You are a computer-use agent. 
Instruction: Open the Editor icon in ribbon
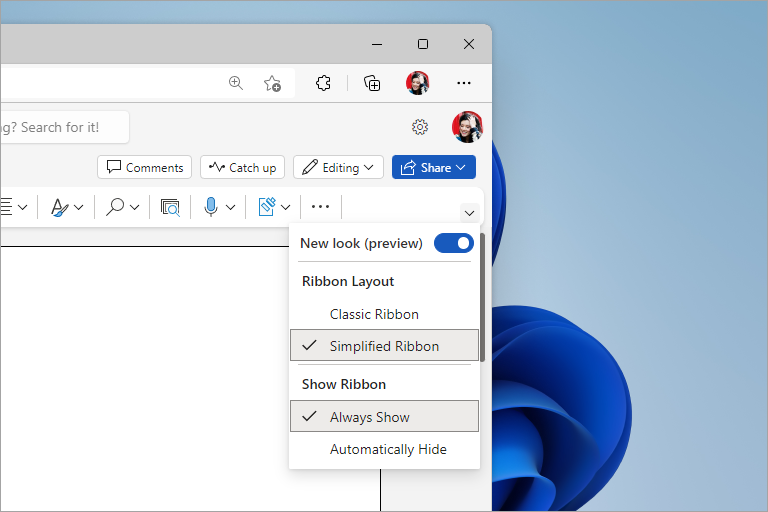pos(267,206)
